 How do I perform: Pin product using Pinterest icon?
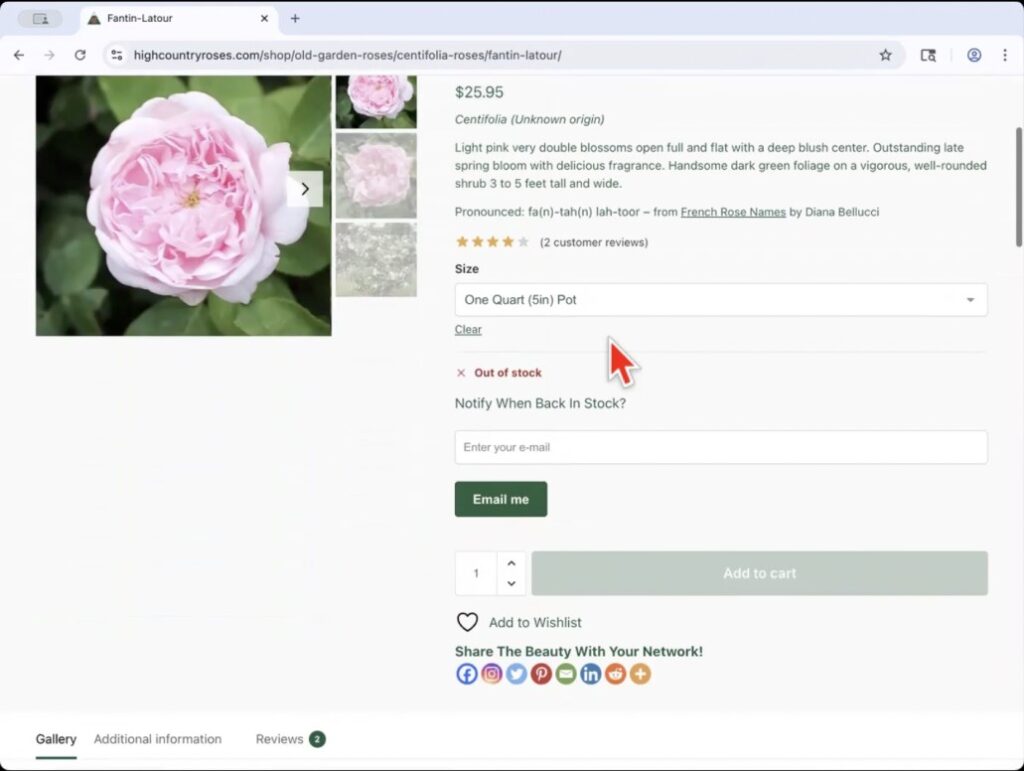click(541, 674)
